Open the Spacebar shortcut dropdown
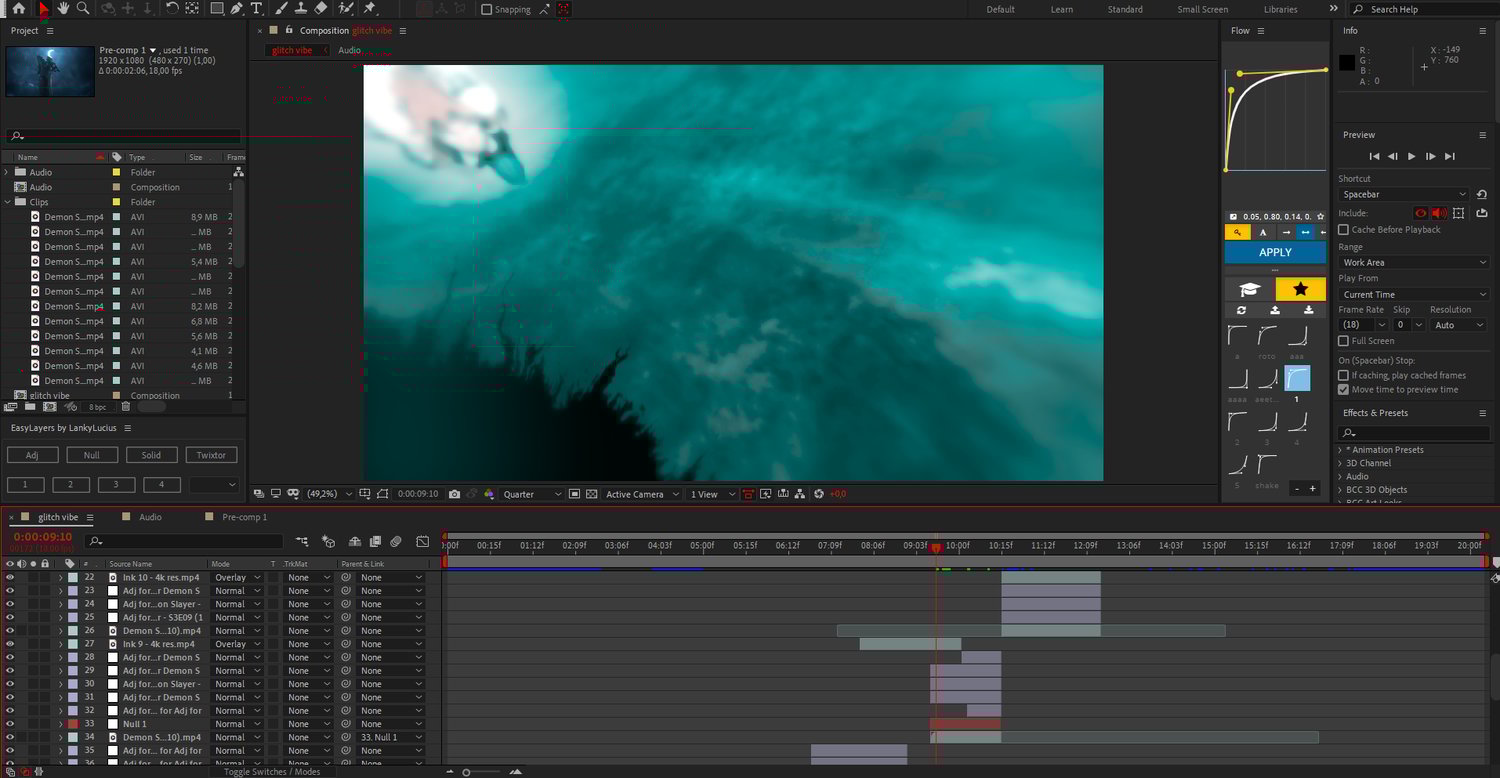This screenshot has height=778, width=1500. 1404,194
